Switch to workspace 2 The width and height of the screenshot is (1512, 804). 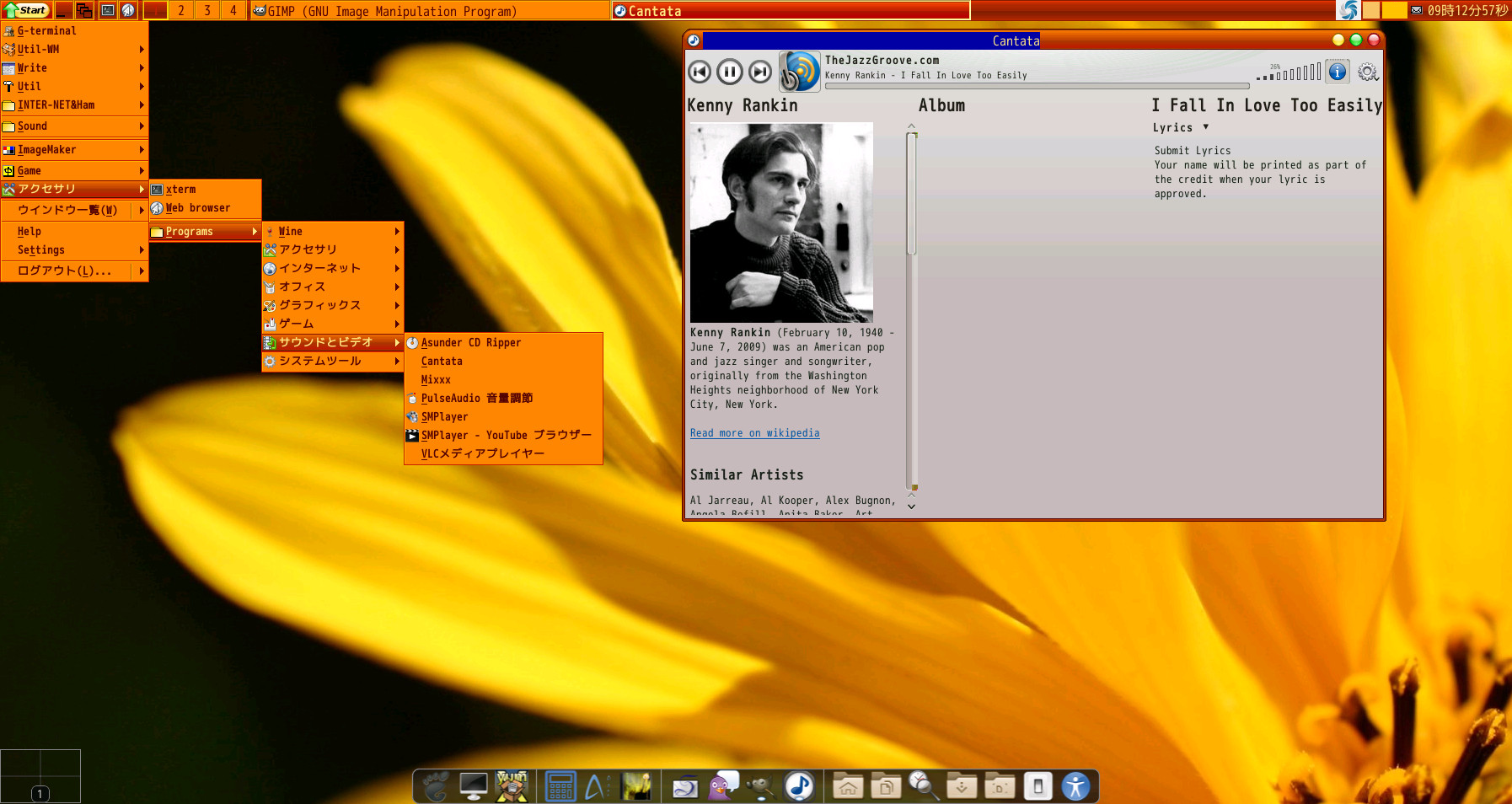coord(181,10)
